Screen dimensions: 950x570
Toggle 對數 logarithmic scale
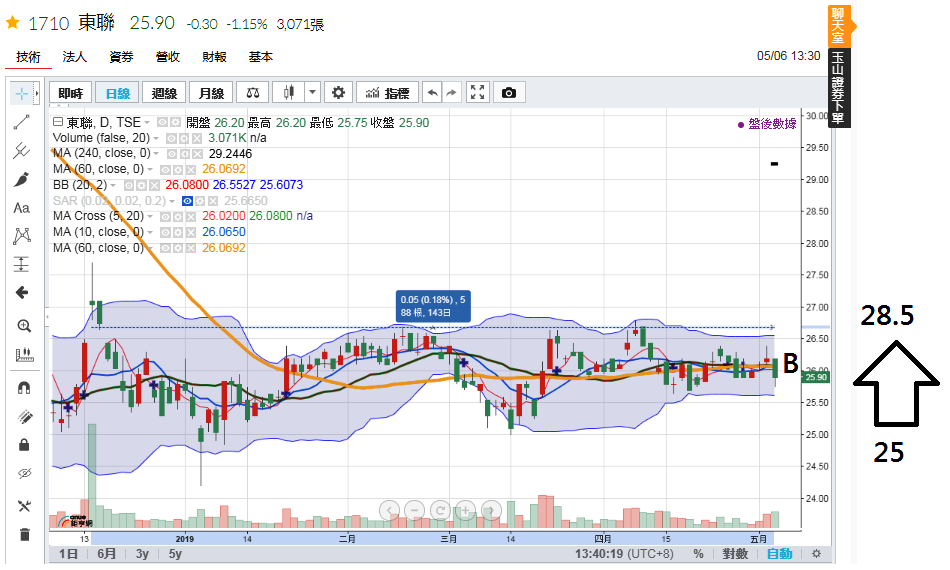735,554
